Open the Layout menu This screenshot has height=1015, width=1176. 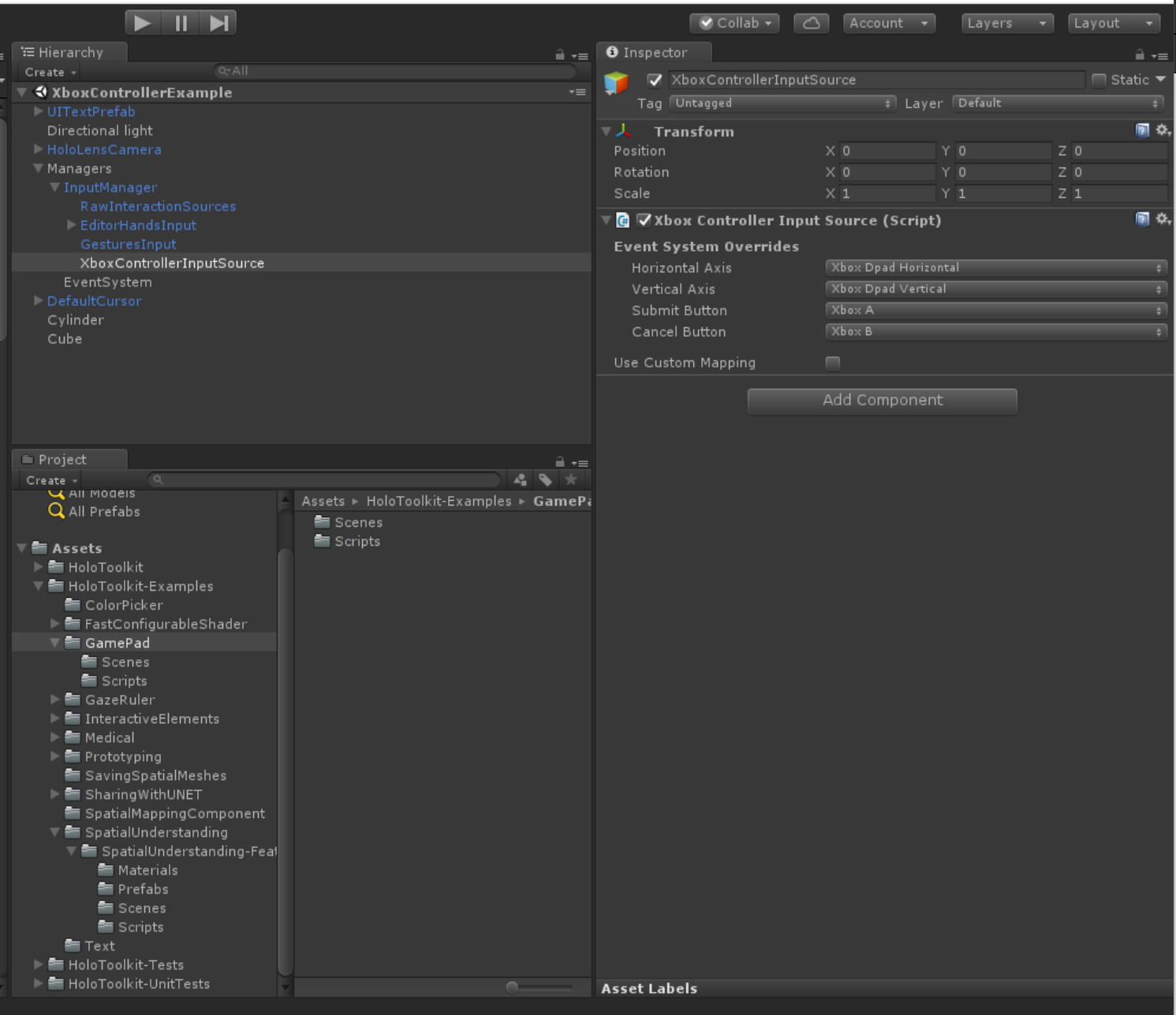(x=1113, y=23)
